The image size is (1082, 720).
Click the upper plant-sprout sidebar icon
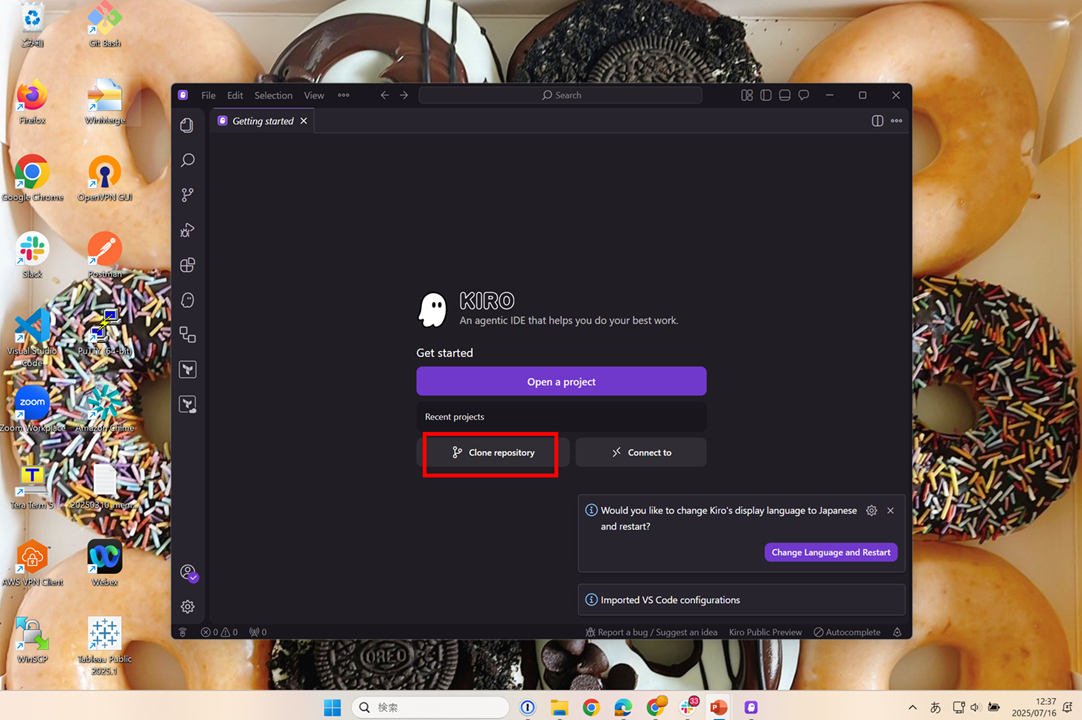tap(187, 369)
